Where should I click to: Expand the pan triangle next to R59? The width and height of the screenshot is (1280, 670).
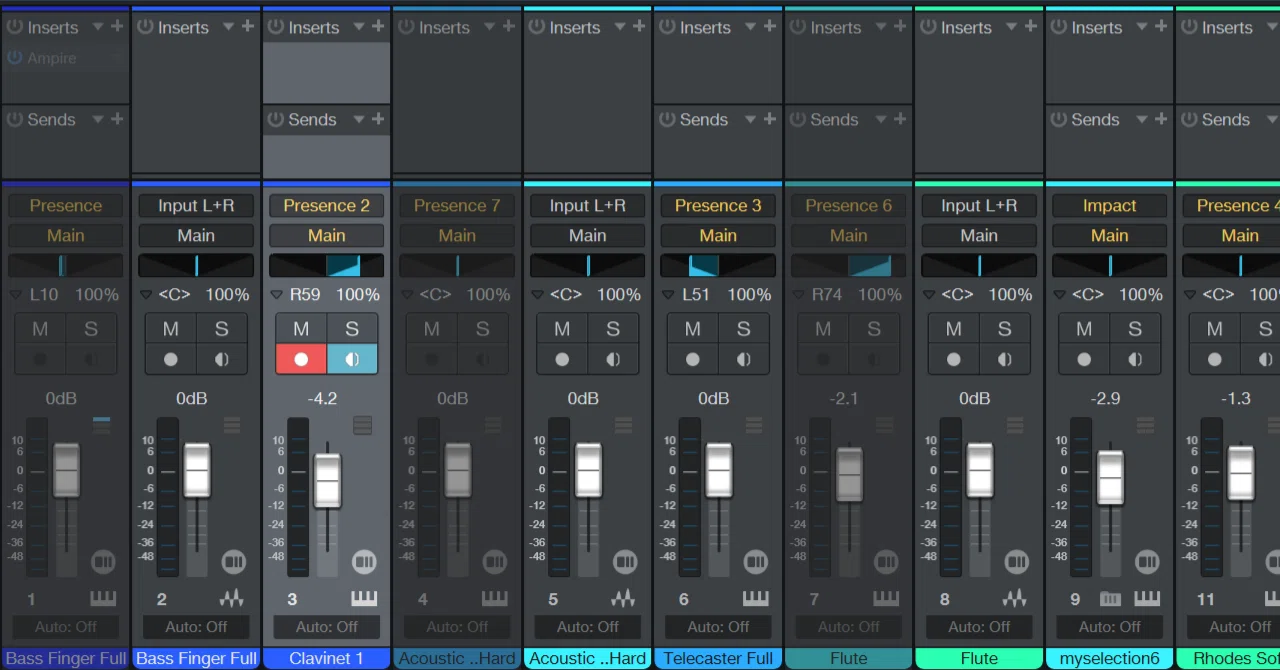tap(277, 295)
